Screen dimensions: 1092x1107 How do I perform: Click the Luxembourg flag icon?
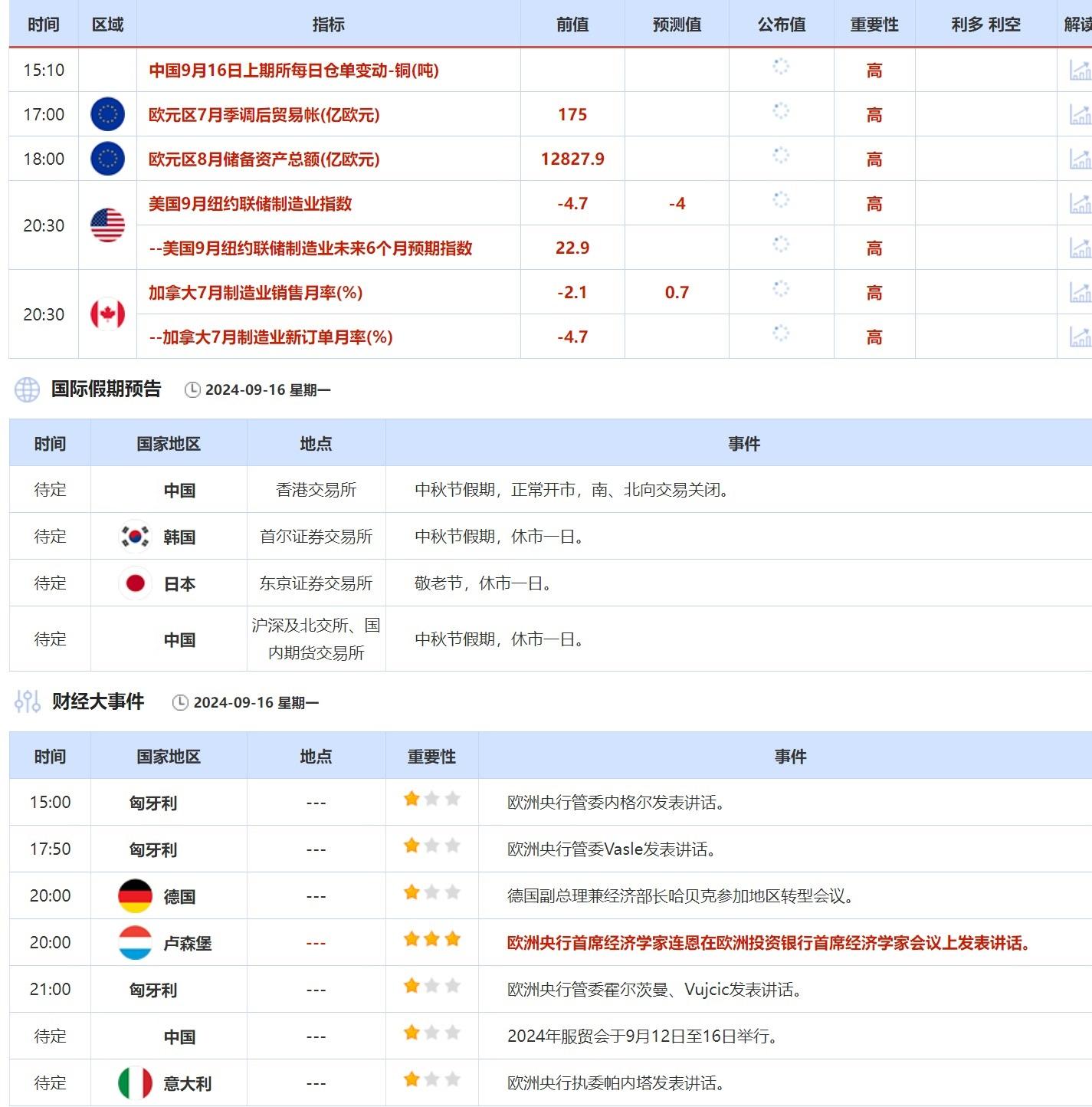coord(136,943)
